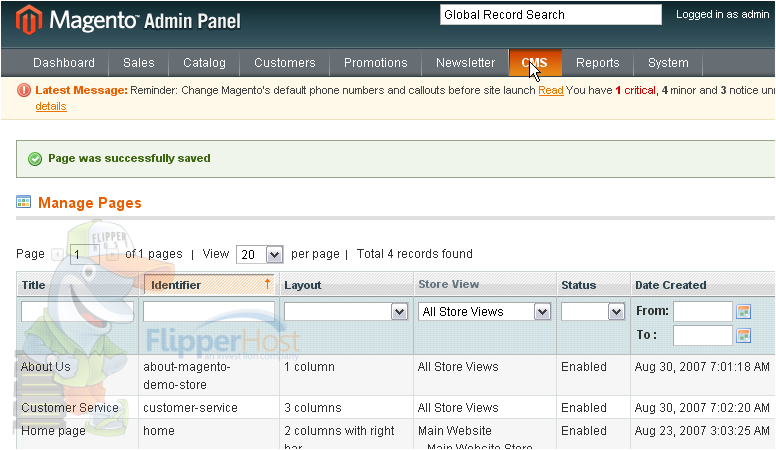Click Enabled status in Customer Service row

tap(584, 407)
